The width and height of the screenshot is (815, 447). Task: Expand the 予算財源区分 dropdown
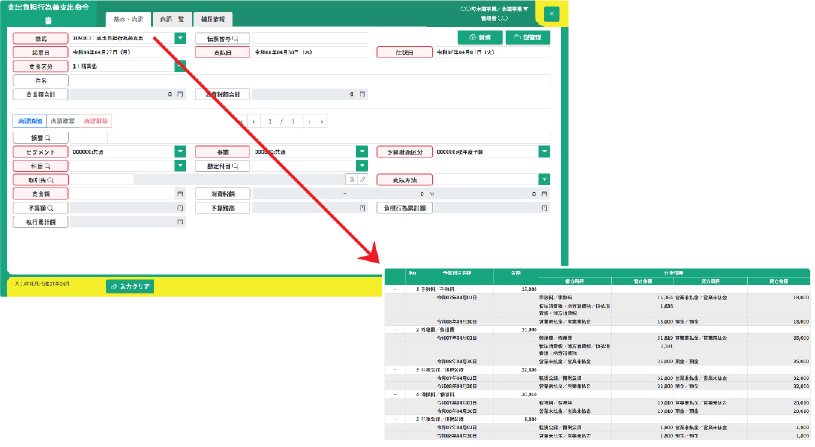pyautogui.click(x=544, y=152)
